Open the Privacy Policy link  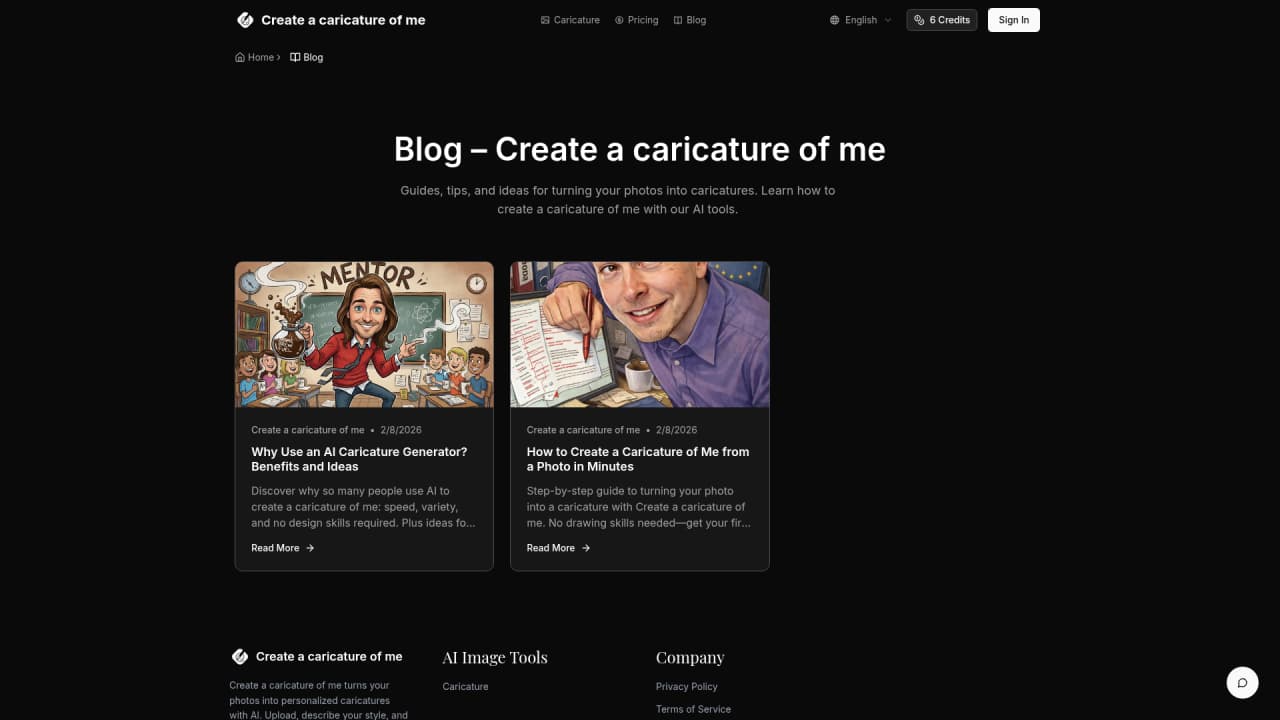(687, 687)
